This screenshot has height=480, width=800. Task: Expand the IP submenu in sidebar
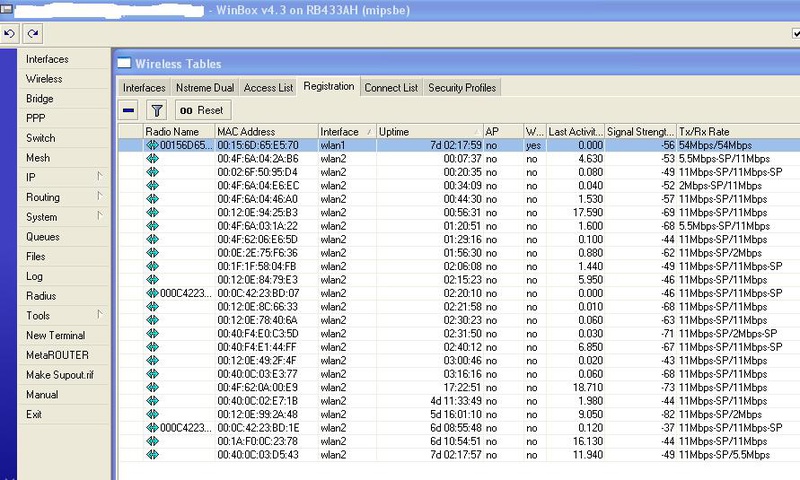[x=100, y=176]
